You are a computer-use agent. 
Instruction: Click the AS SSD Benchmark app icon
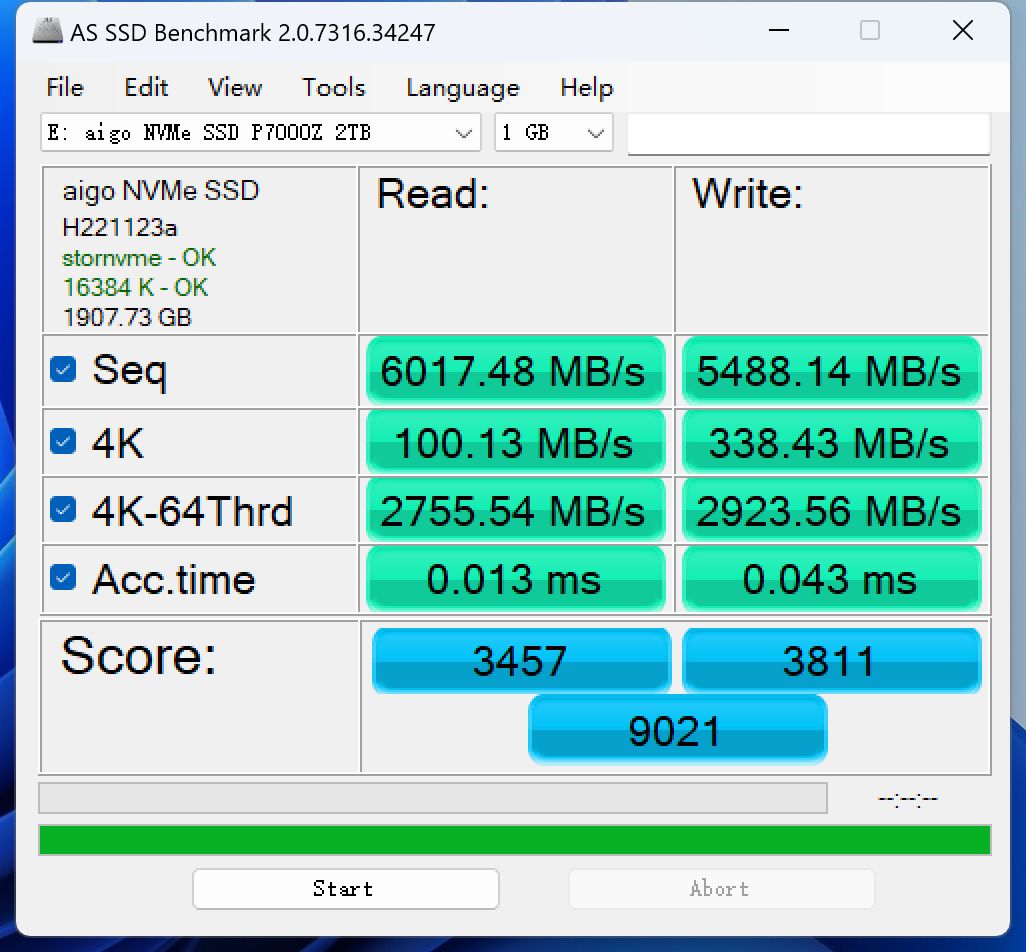47,31
